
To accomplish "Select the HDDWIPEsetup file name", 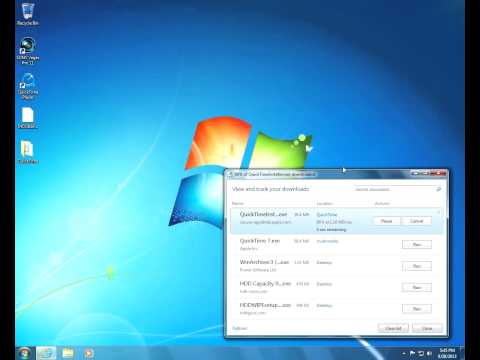I will point(265,305).
